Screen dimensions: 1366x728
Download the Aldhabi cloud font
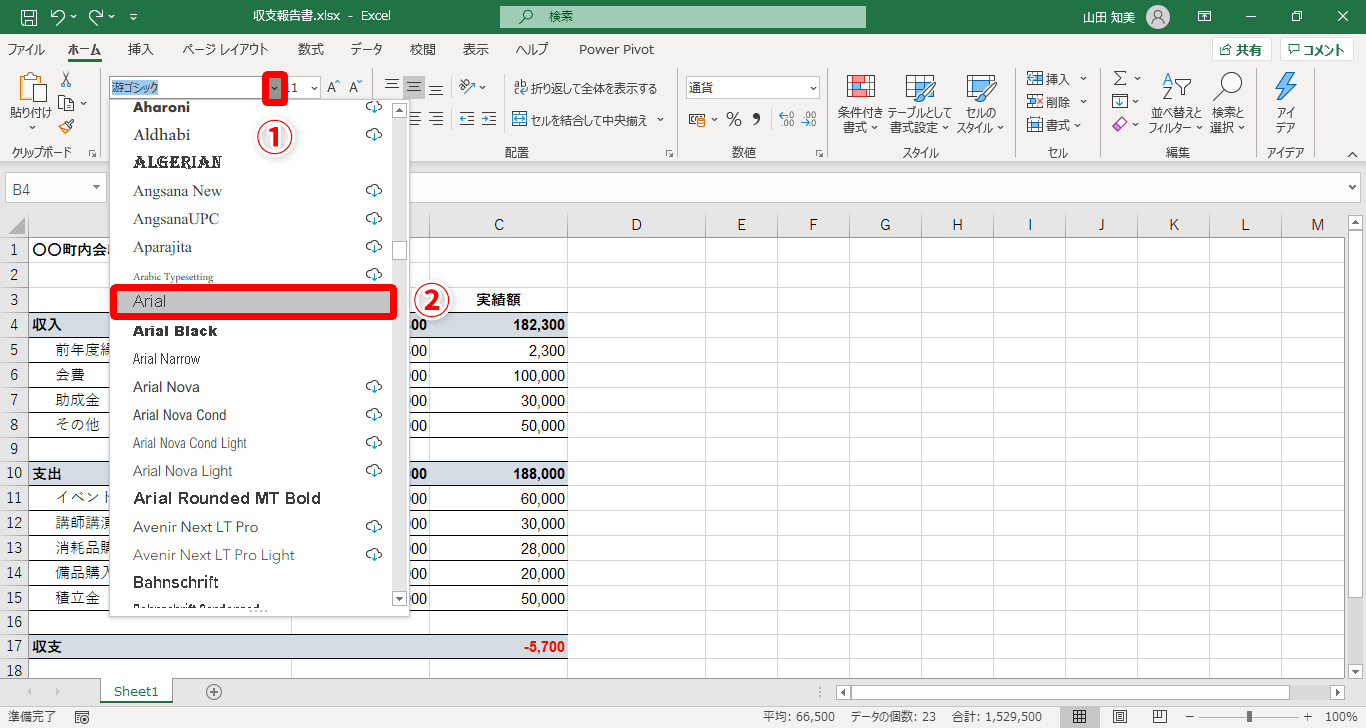click(x=374, y=135)
